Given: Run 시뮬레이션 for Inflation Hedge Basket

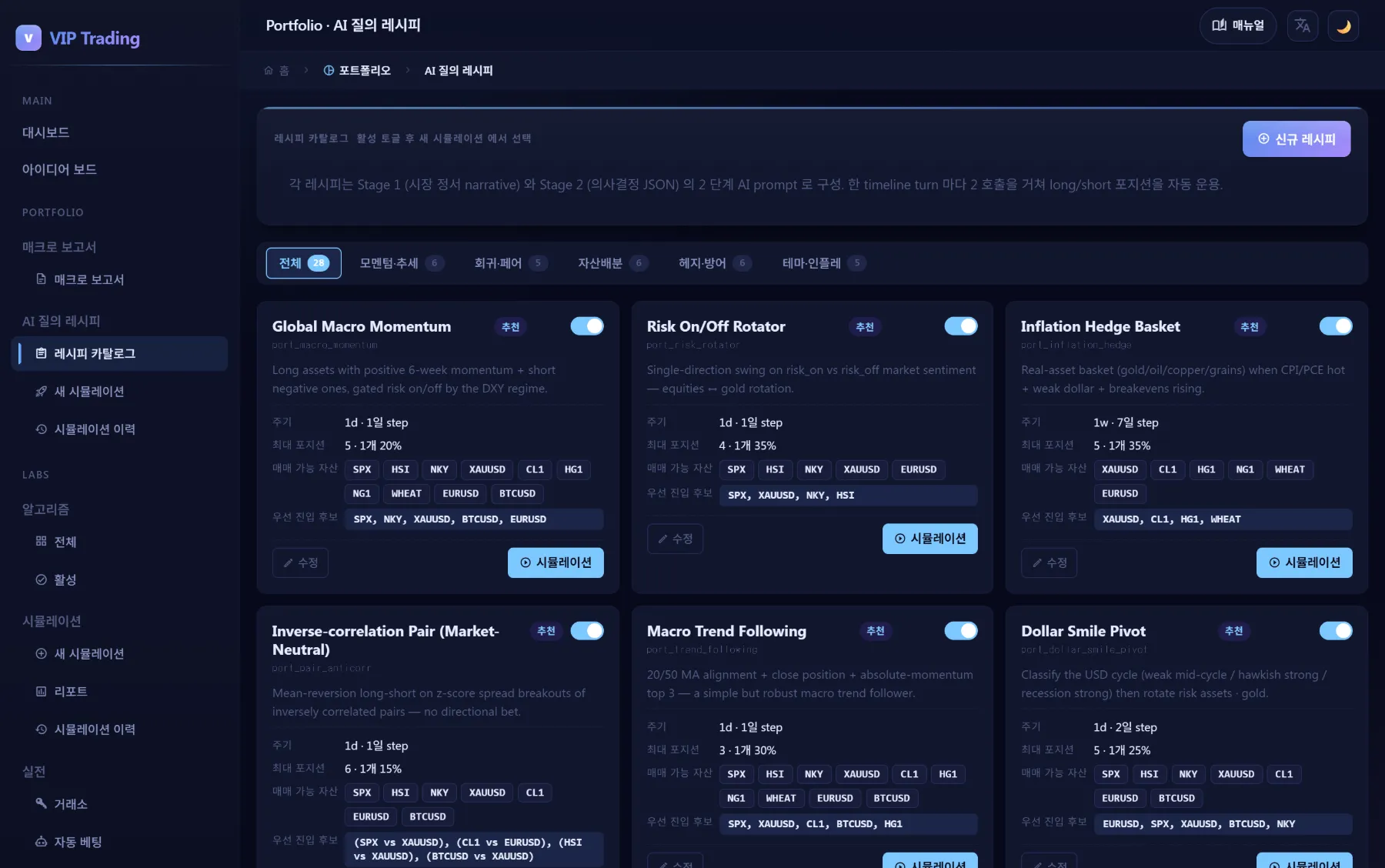Looking at the screenshot, I should tap(1304, 563).
